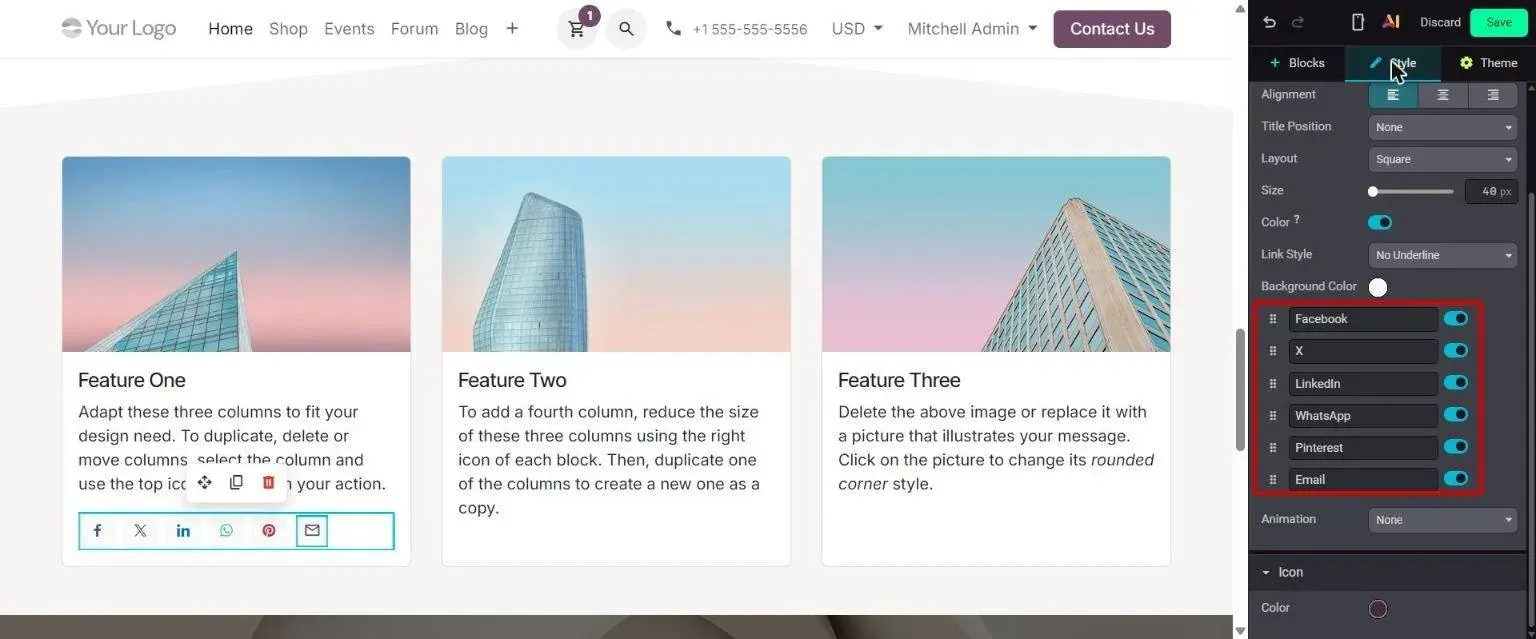
Task: Click the Facebook share icon
Action: pyautogui.click(x=97, y=531)
